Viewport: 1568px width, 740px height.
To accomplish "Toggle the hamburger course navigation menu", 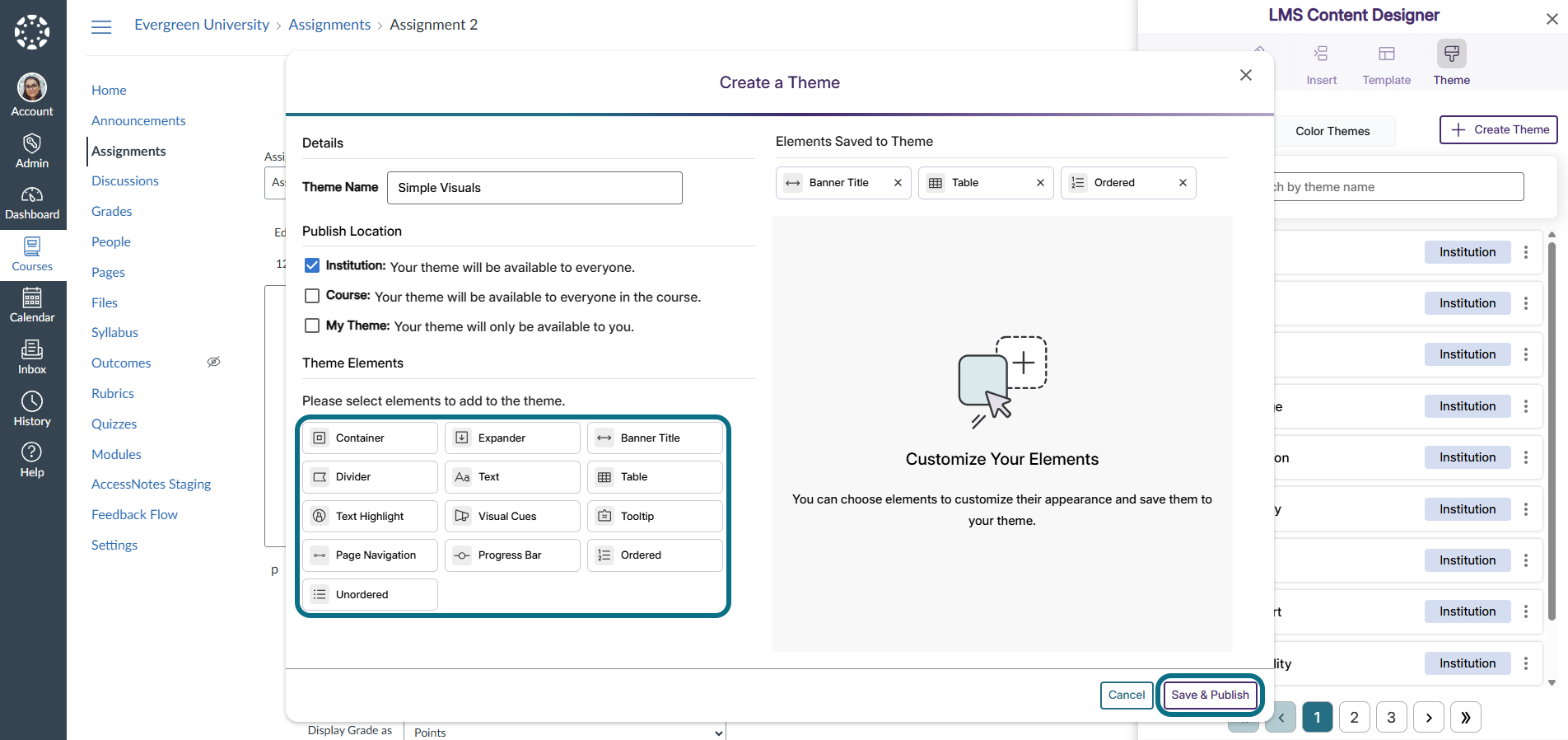I will [101, 26].
